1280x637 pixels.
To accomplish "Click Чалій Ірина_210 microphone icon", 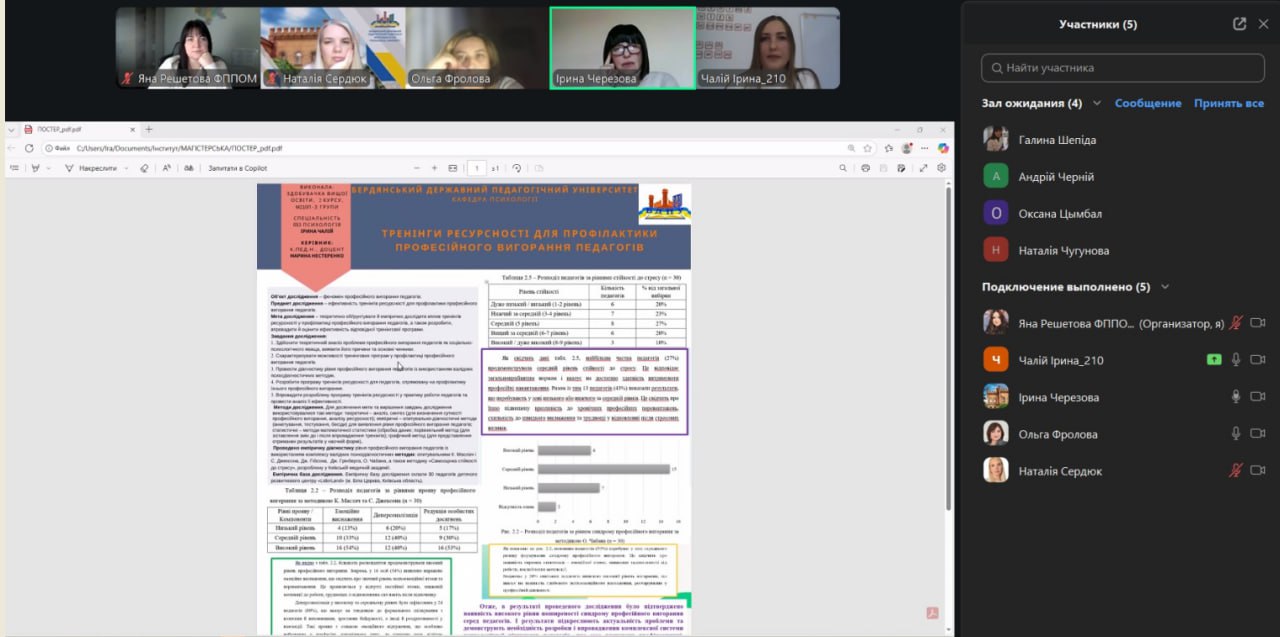I will tap(1236, 360).
